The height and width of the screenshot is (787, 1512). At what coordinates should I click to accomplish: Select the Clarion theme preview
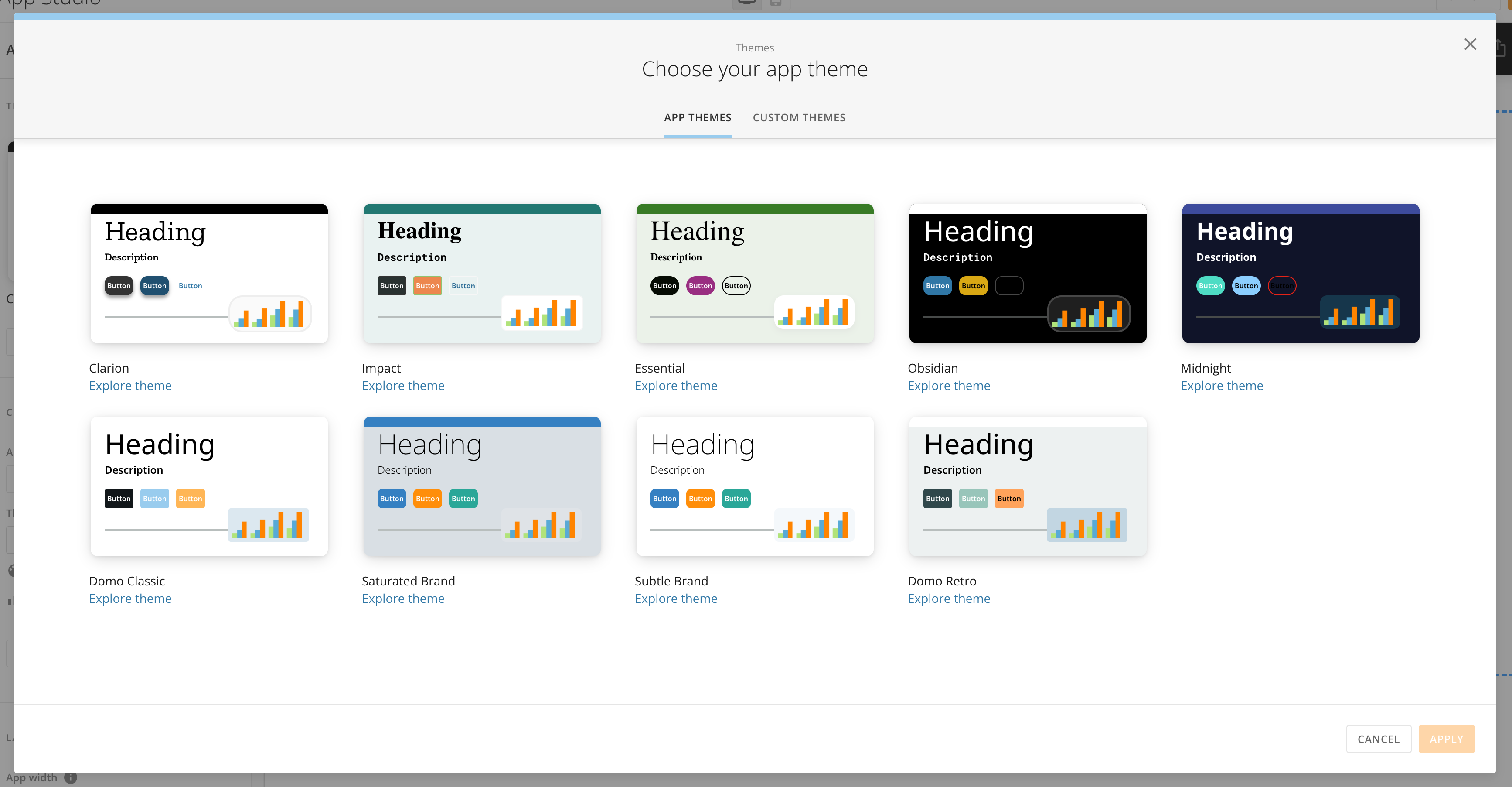point(209,274)
